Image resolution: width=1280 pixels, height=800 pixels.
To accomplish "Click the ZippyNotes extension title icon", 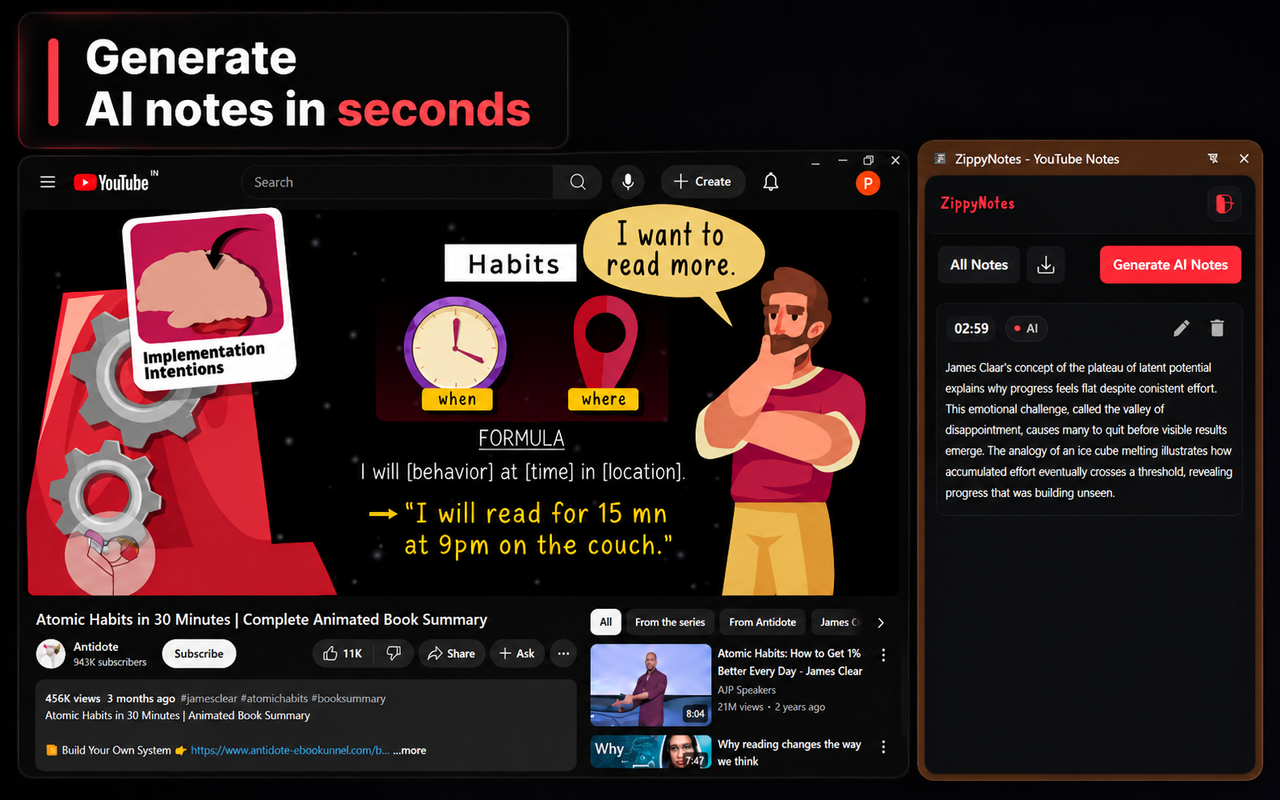I will tap(941, 159).
